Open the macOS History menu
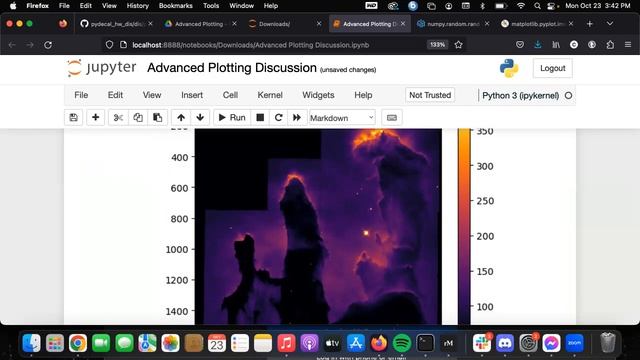This screenshot has width=640, height=360. click(138, 6)
